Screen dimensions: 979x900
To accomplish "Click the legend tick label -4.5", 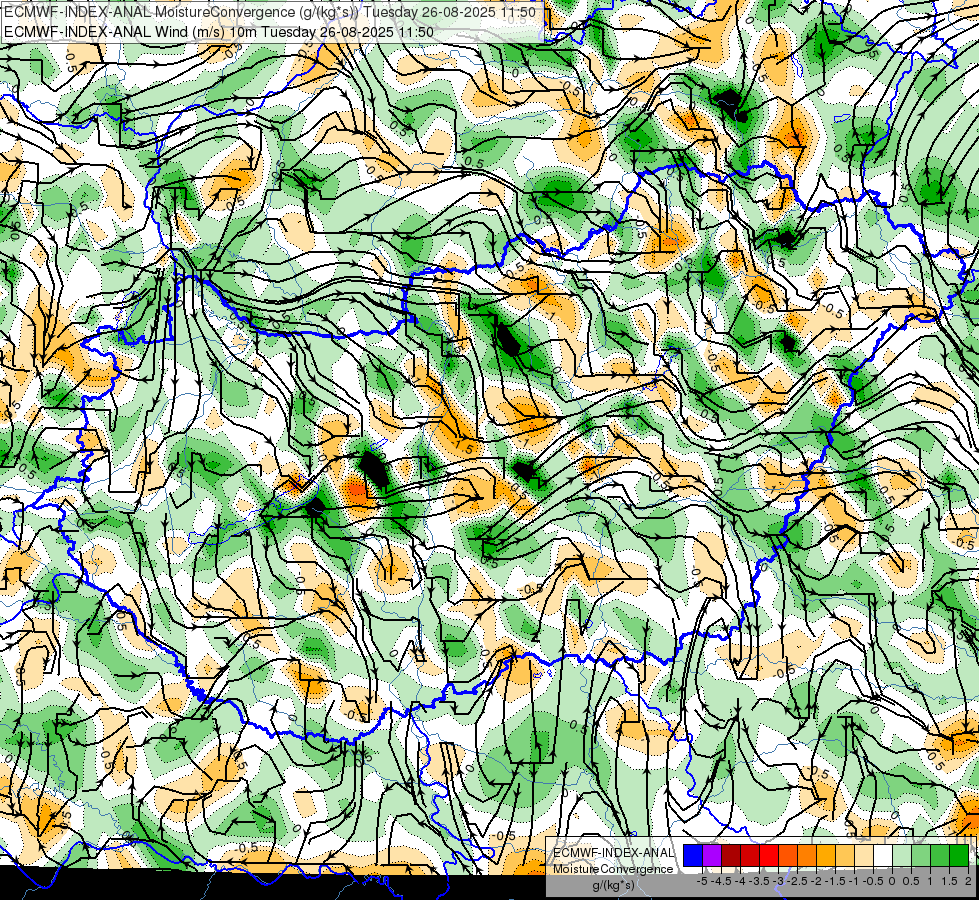I will coord(721,881).
